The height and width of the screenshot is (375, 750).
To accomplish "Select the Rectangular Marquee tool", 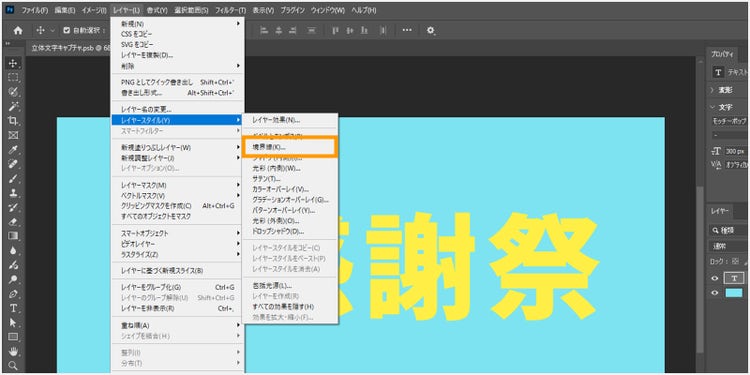I will point(13,77).
